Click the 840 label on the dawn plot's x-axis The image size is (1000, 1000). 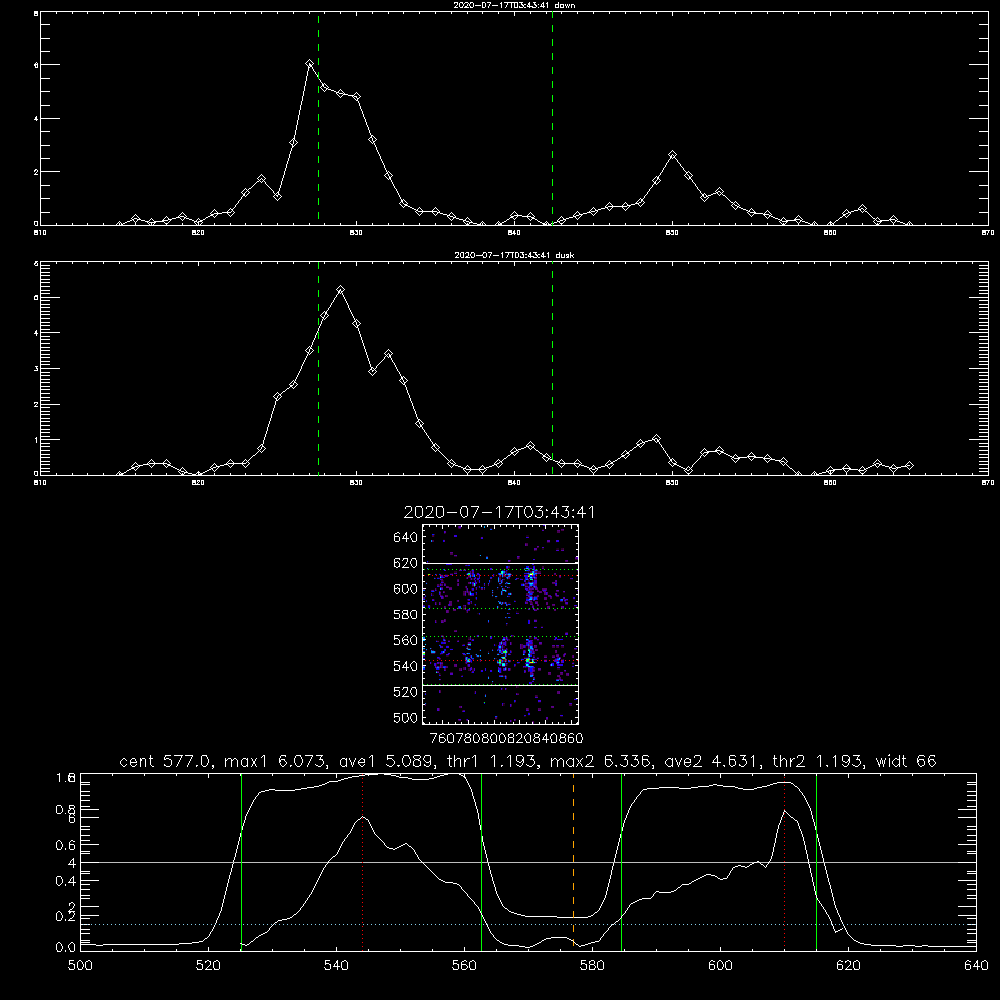[x=514, y=233]
